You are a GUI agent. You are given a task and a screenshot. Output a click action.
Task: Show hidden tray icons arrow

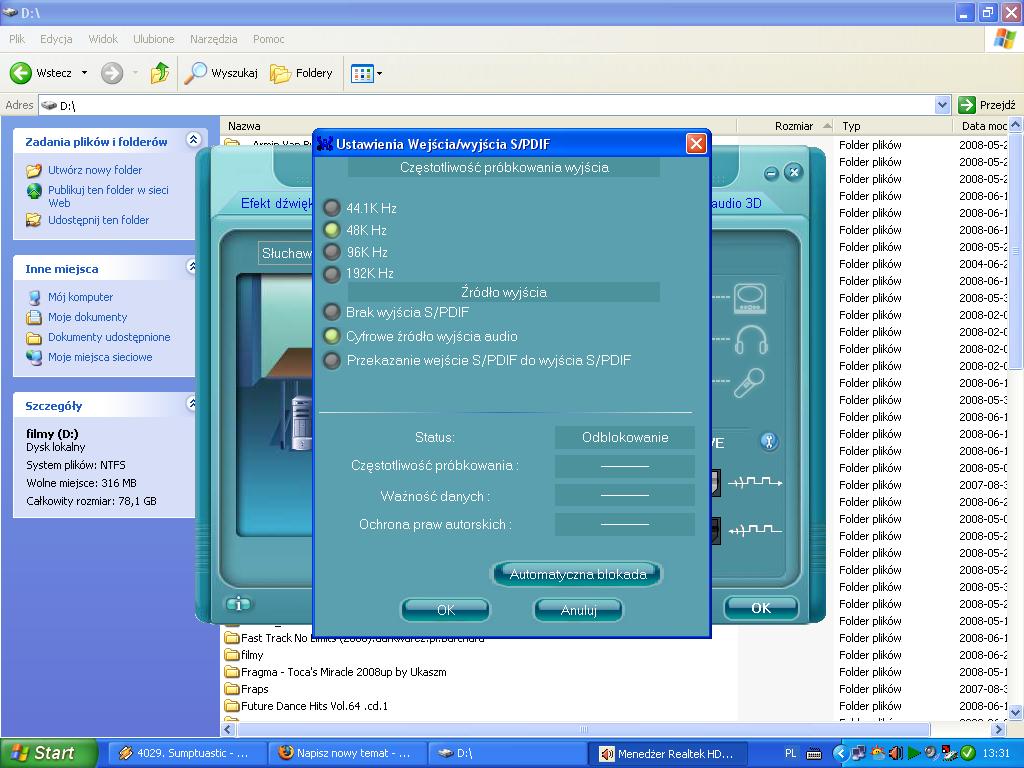[840, 753]
